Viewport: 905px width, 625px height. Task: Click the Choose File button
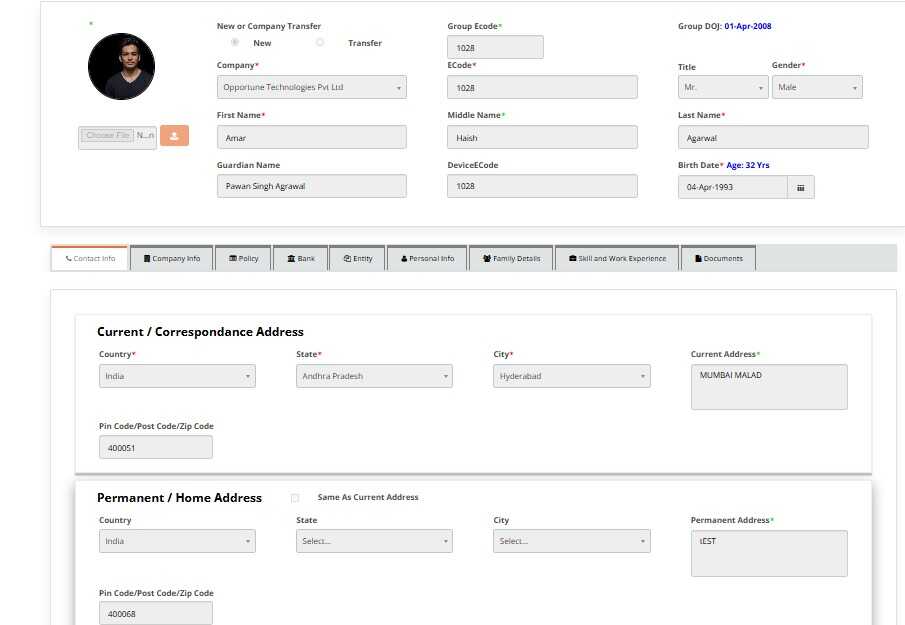108,135
